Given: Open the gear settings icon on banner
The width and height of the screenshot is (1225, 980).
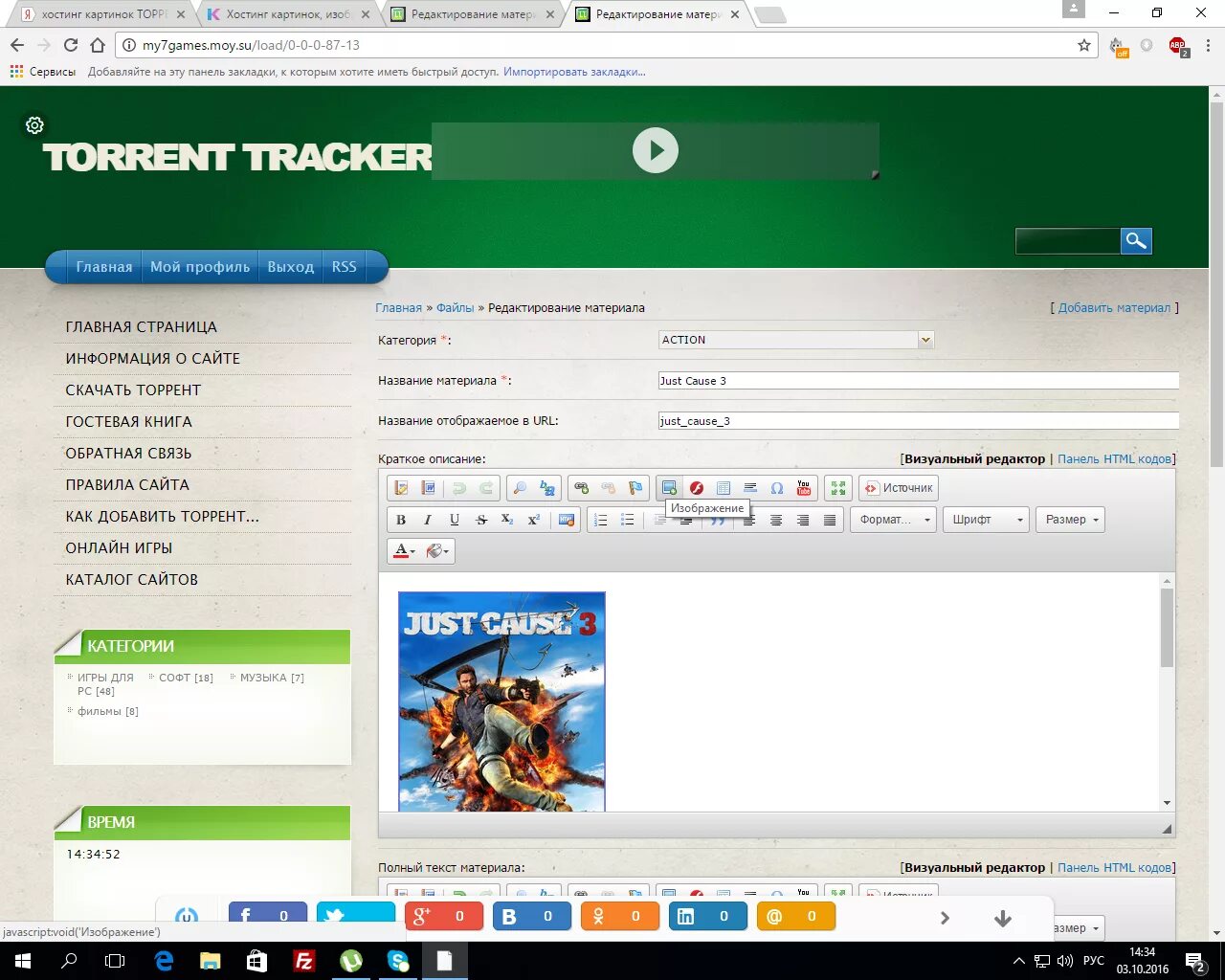Looking at the screenshot, I should [x=34, y=125].
